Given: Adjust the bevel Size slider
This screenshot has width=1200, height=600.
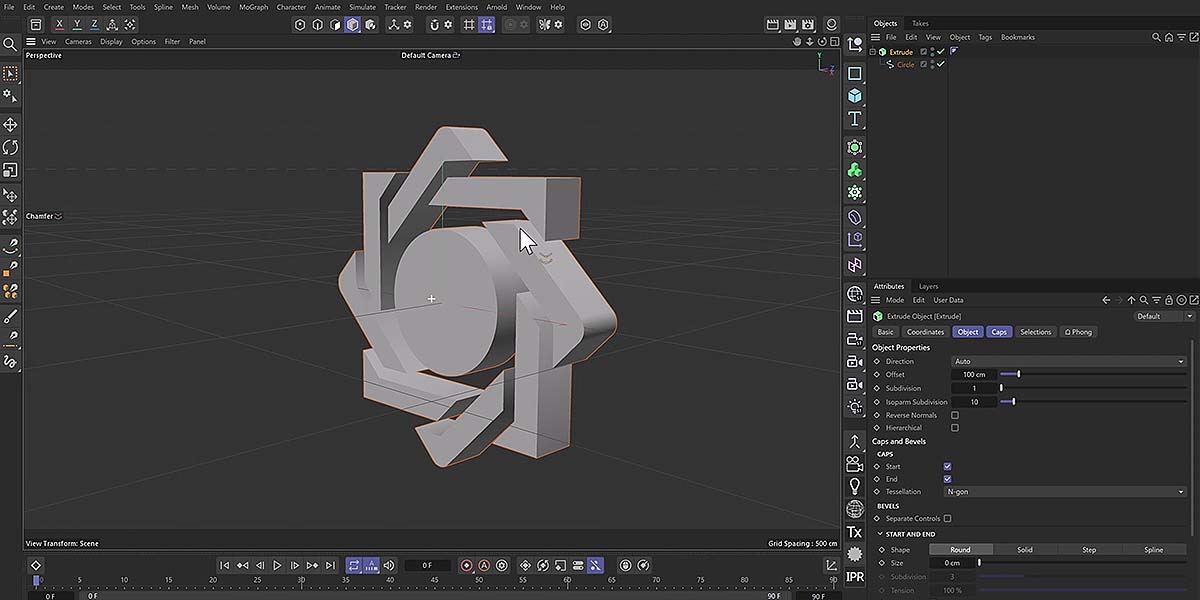Looking at the screenshot, I should [x=1082, y=563].
